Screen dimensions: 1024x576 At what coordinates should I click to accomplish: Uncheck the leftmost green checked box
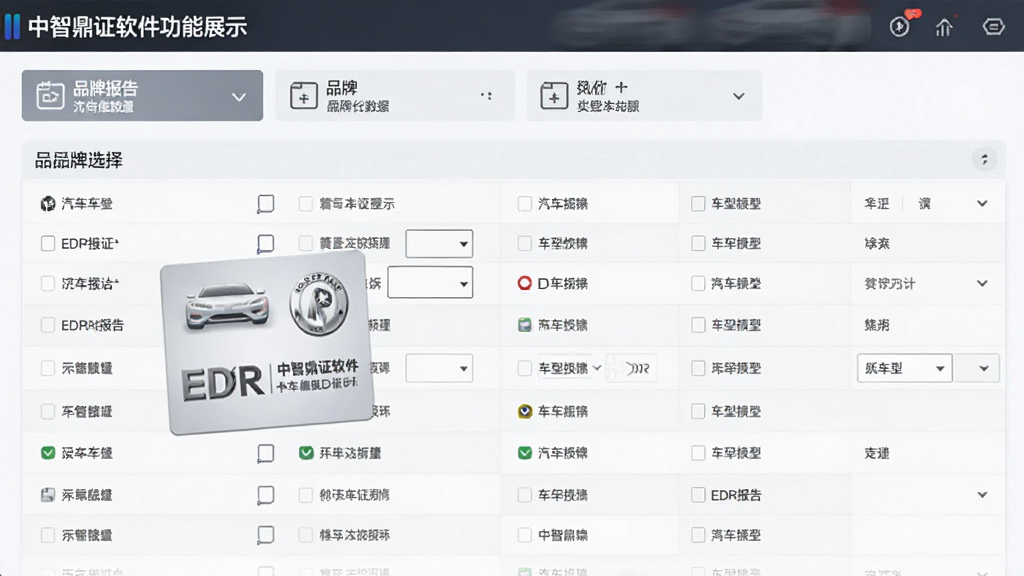[48, 453]
